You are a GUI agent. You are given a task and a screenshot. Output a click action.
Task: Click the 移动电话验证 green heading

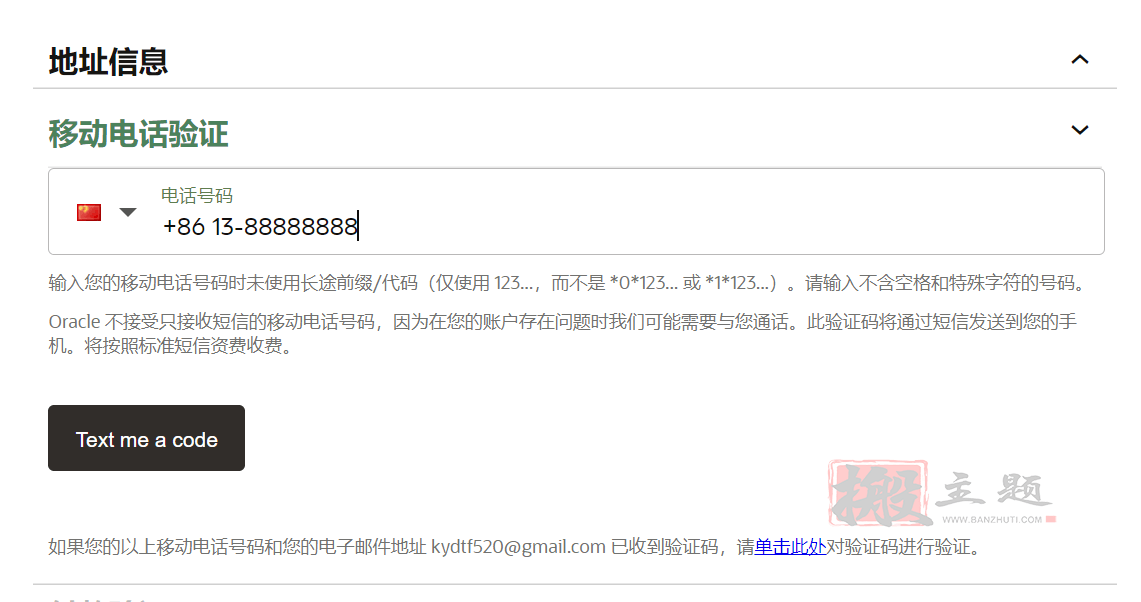coord(138,134)
